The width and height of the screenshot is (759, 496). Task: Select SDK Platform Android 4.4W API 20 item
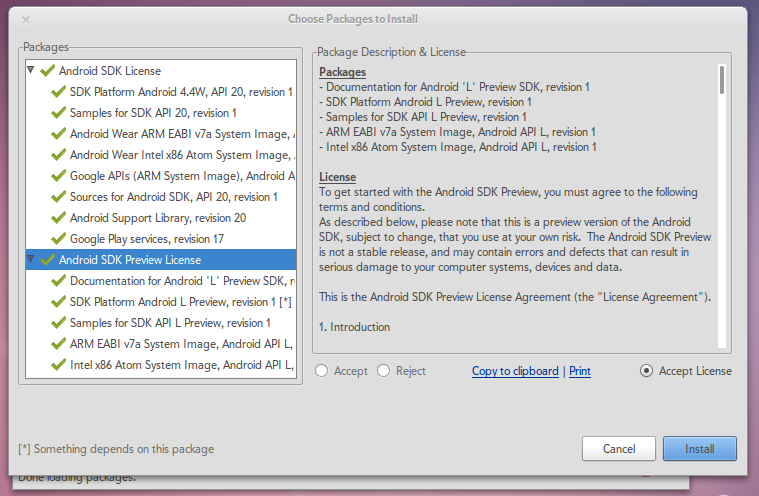click(x=180, y=92)
